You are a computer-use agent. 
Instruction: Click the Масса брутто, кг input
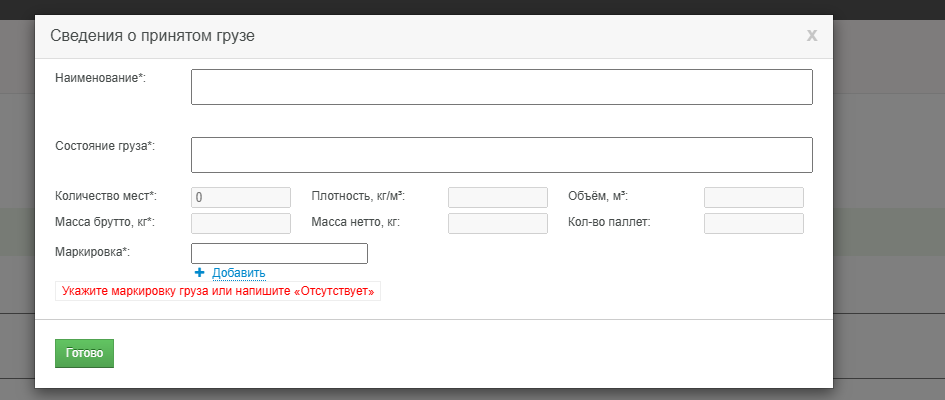click(x=240, y=223)
